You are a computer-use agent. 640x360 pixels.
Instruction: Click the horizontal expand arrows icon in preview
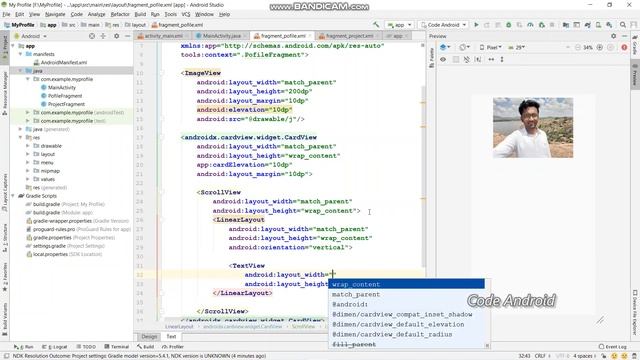pos(491,59)
